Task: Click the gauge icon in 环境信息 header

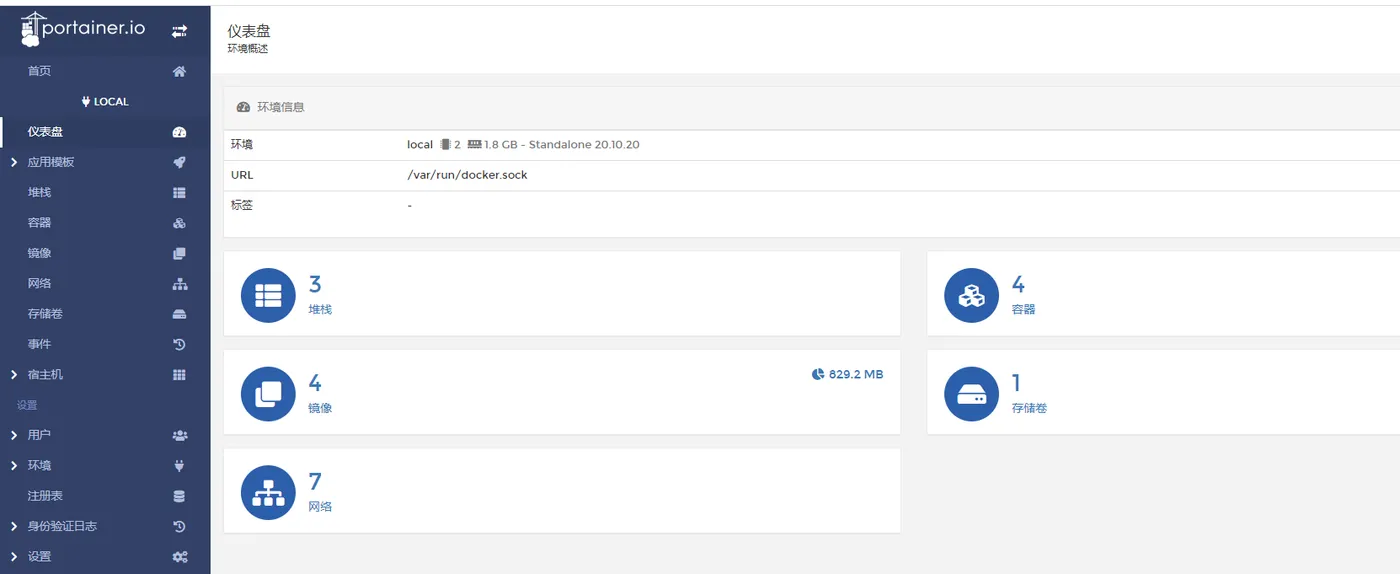Action: pyautogui.click(x=243, y=107)
